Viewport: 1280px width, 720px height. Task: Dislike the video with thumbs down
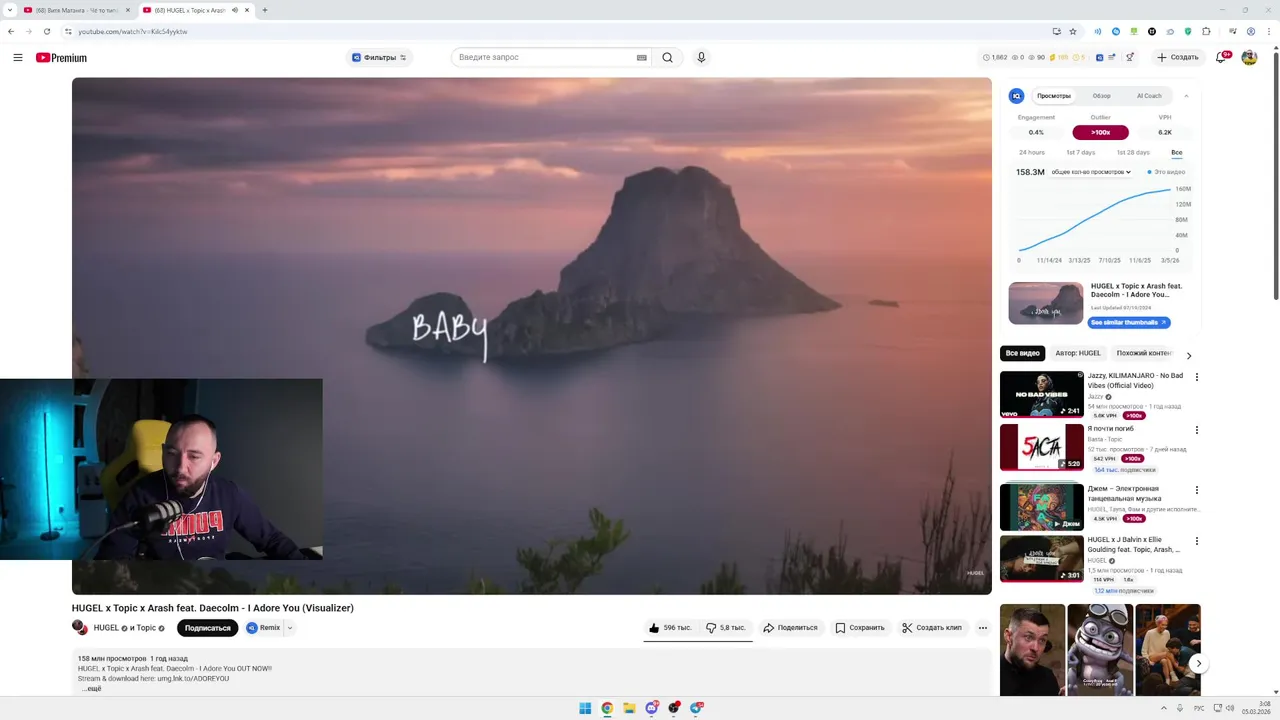click(x=726, y=628)
